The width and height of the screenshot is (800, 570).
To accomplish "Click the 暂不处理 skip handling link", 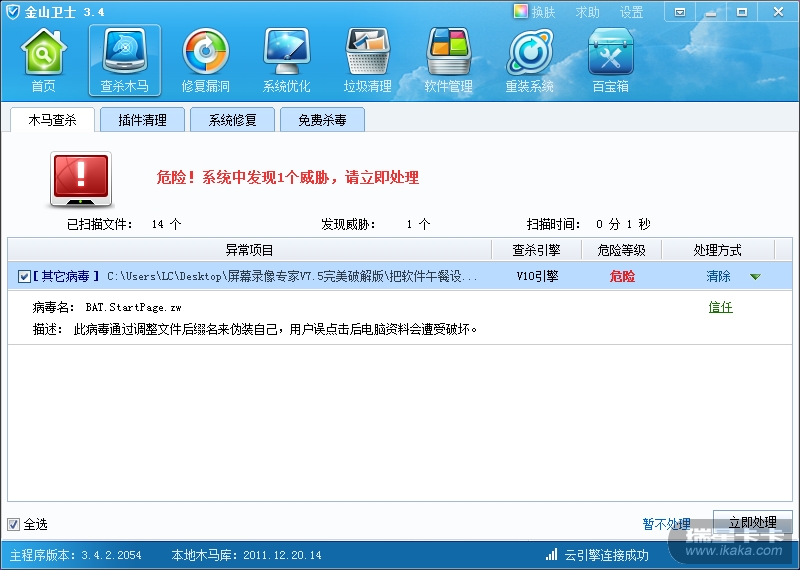I will point(666,524).
